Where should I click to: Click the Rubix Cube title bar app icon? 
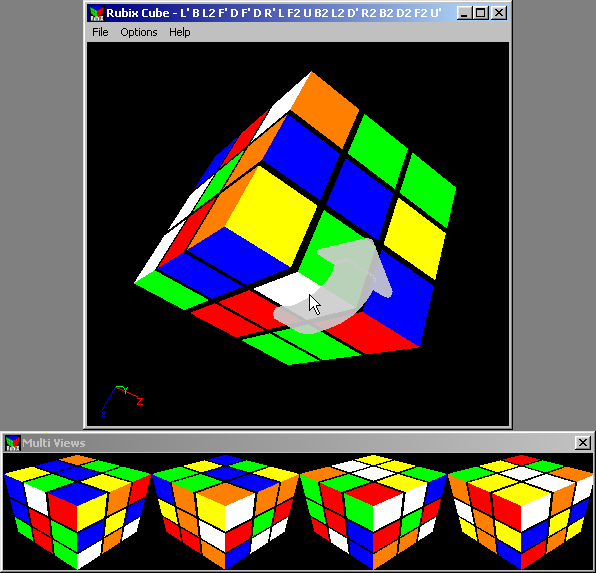96,13
